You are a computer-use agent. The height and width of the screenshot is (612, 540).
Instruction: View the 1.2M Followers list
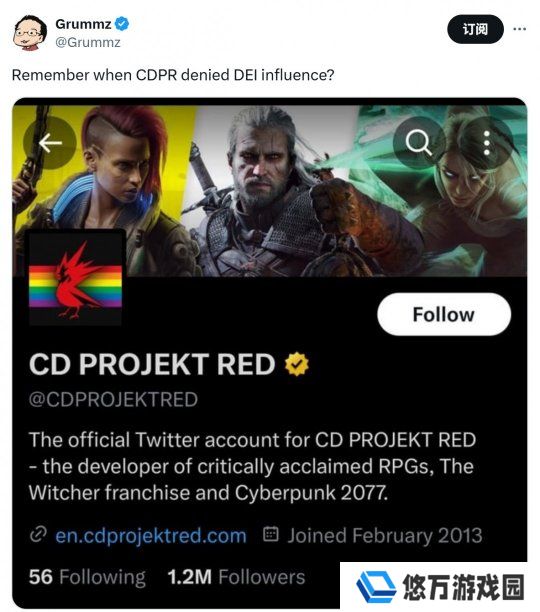pyautogui.click(x=236, y=577)
